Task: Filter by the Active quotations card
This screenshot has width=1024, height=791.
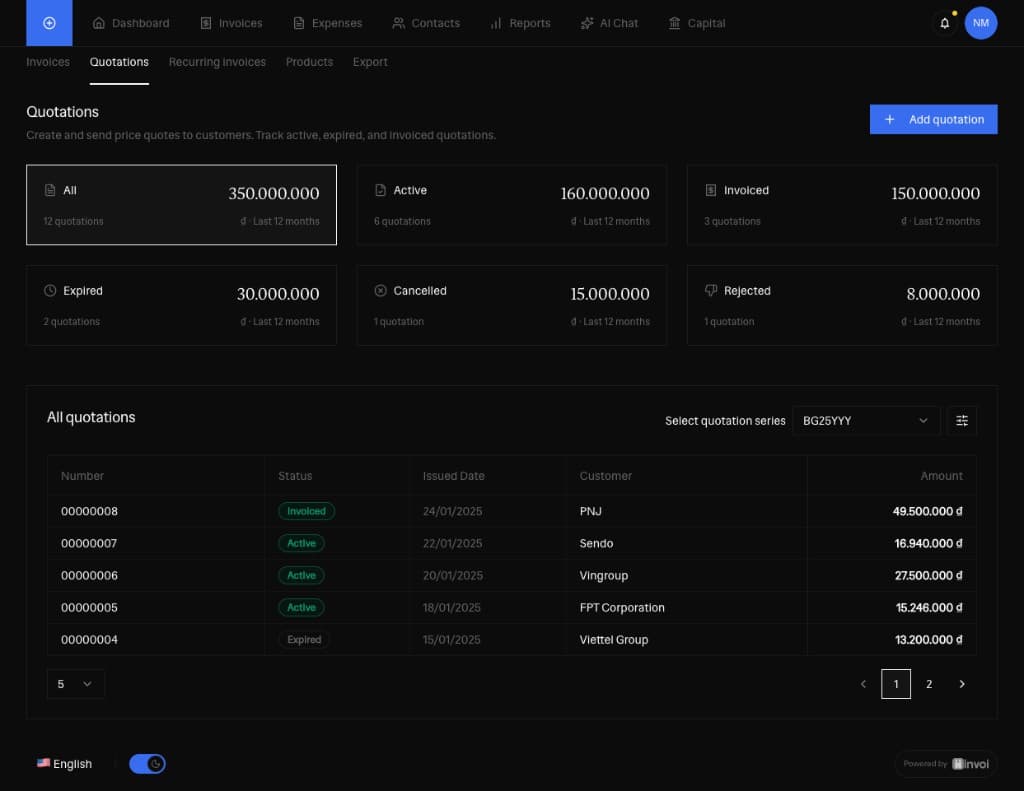Action: [x=511, y=204]
